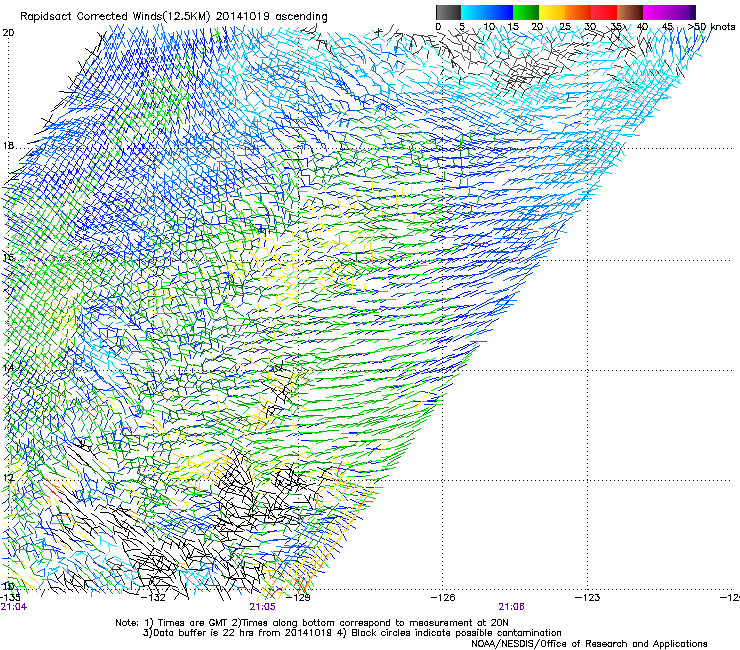Click the latitude axis label '20' at top left

[8, 33]
